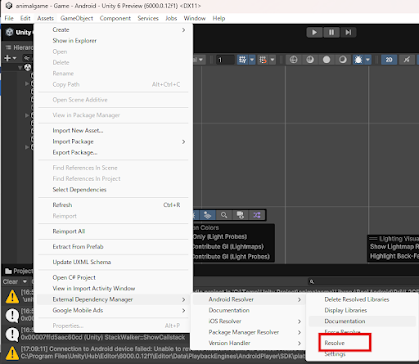The width and height of the screenshot is (419, 364).
Task: Select the outlined sphere shading icon
Action: pos(343,60)
